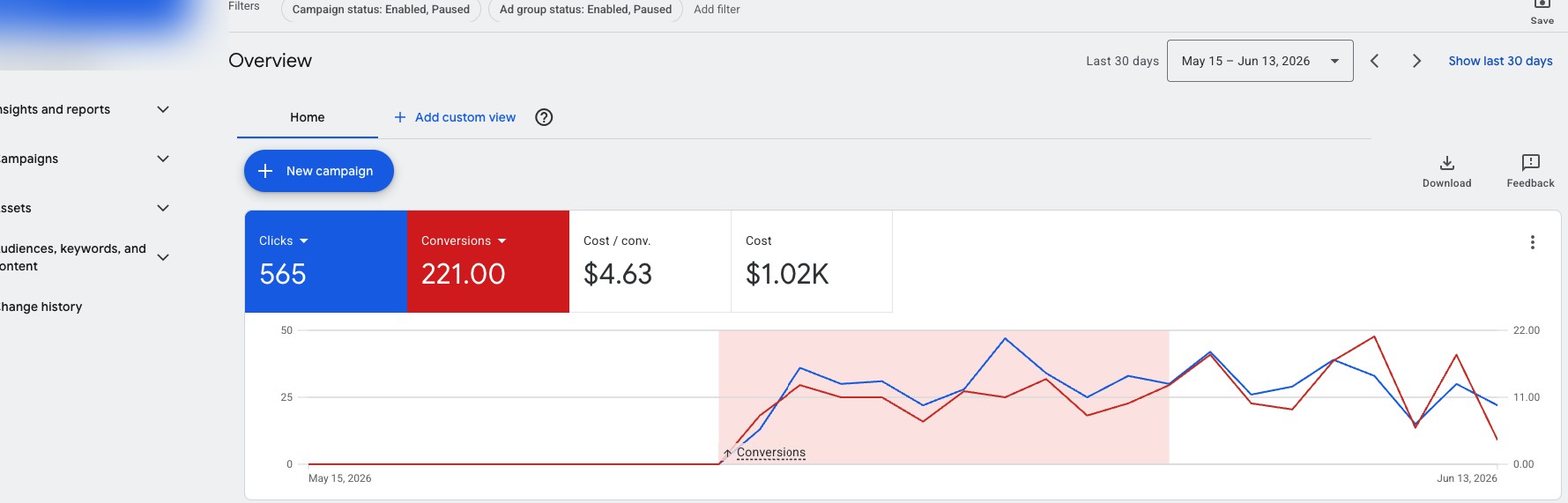This screenshot has height=503, width=1568.
Task: Open the Clicks metric dropdown
Action: (x=304, y=240)
